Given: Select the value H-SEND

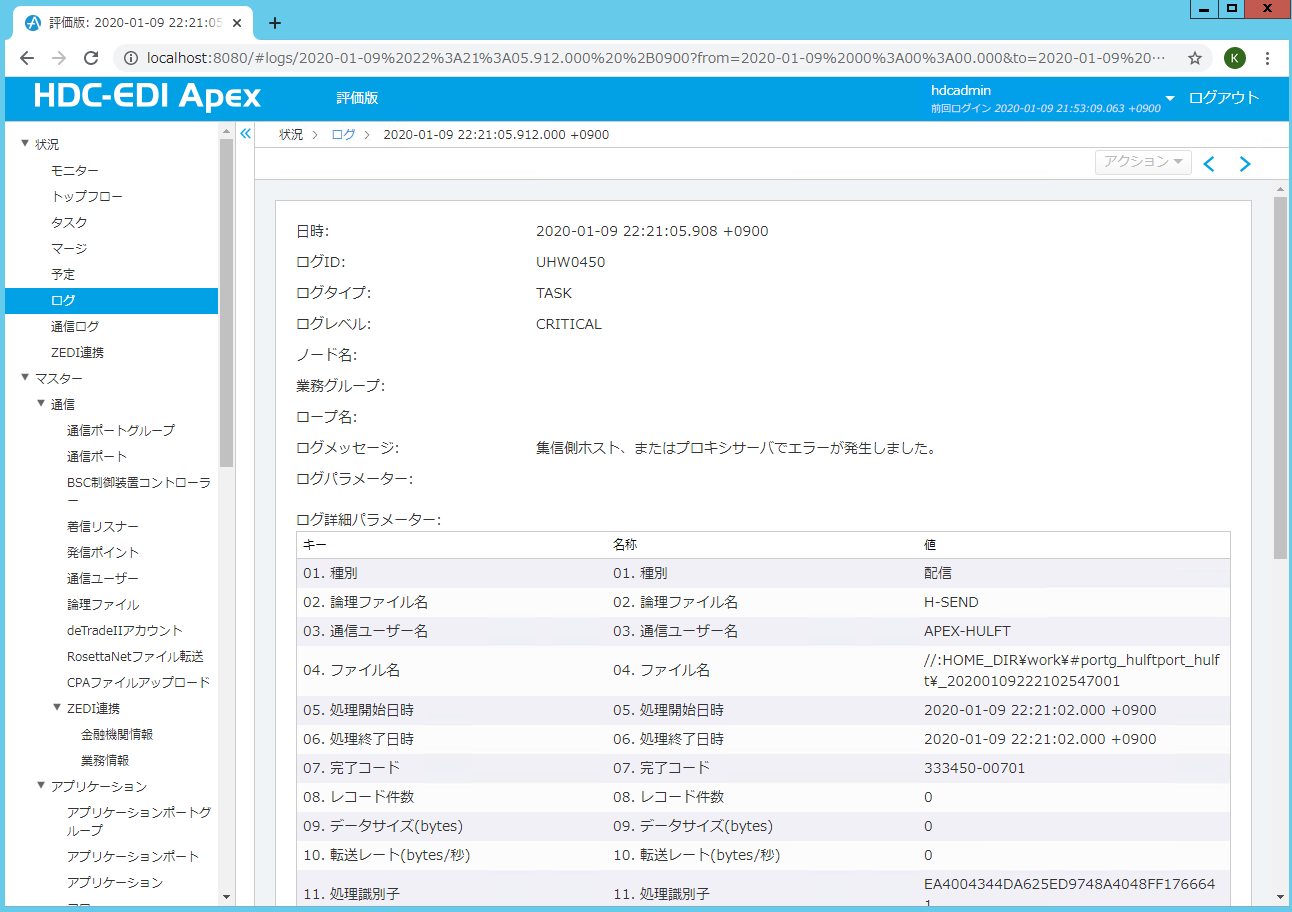Looking at the screenshot, I should coord(951,602).
